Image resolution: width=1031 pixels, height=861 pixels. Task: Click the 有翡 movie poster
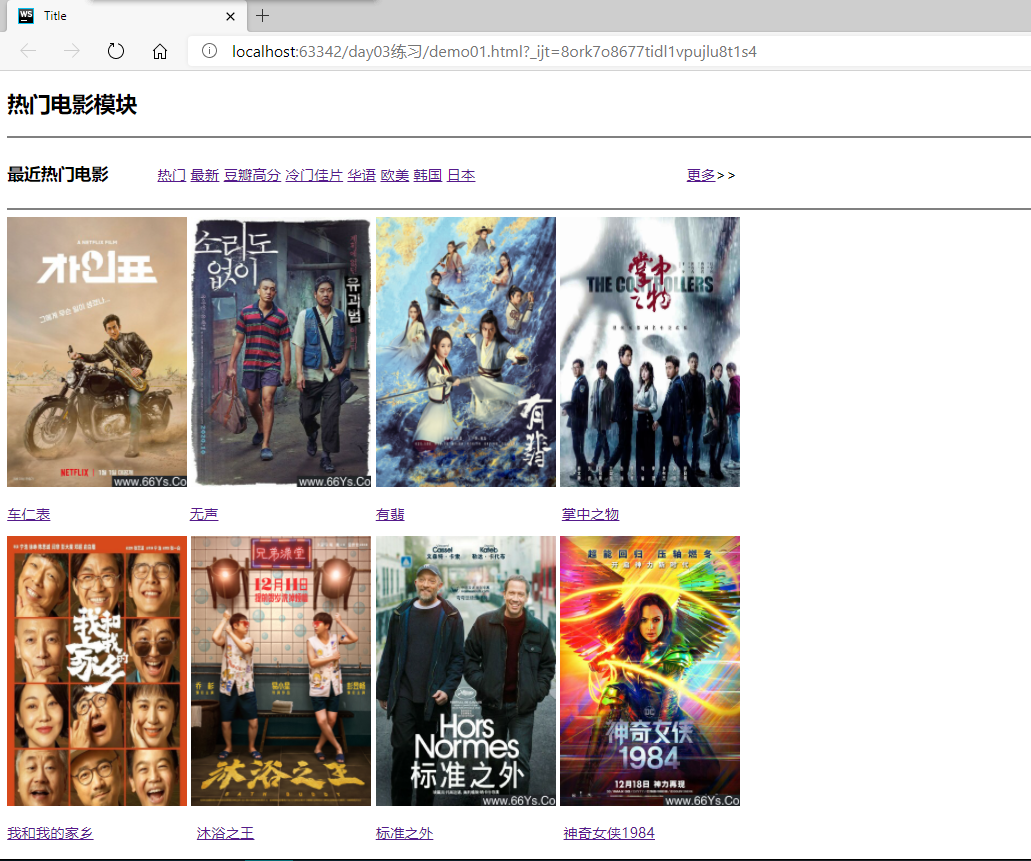(466, 352)
